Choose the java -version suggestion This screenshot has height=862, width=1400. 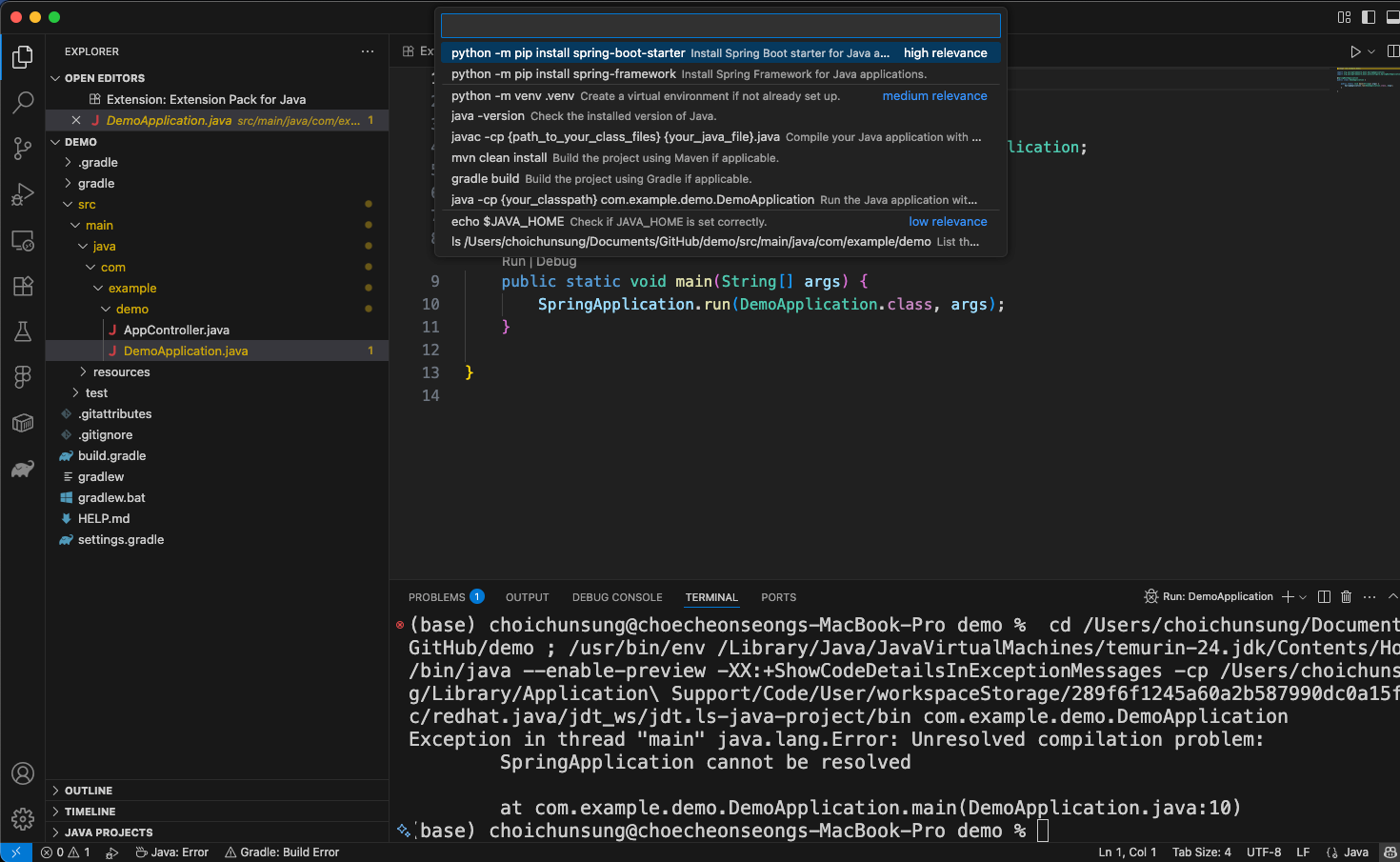click(721, 116)
